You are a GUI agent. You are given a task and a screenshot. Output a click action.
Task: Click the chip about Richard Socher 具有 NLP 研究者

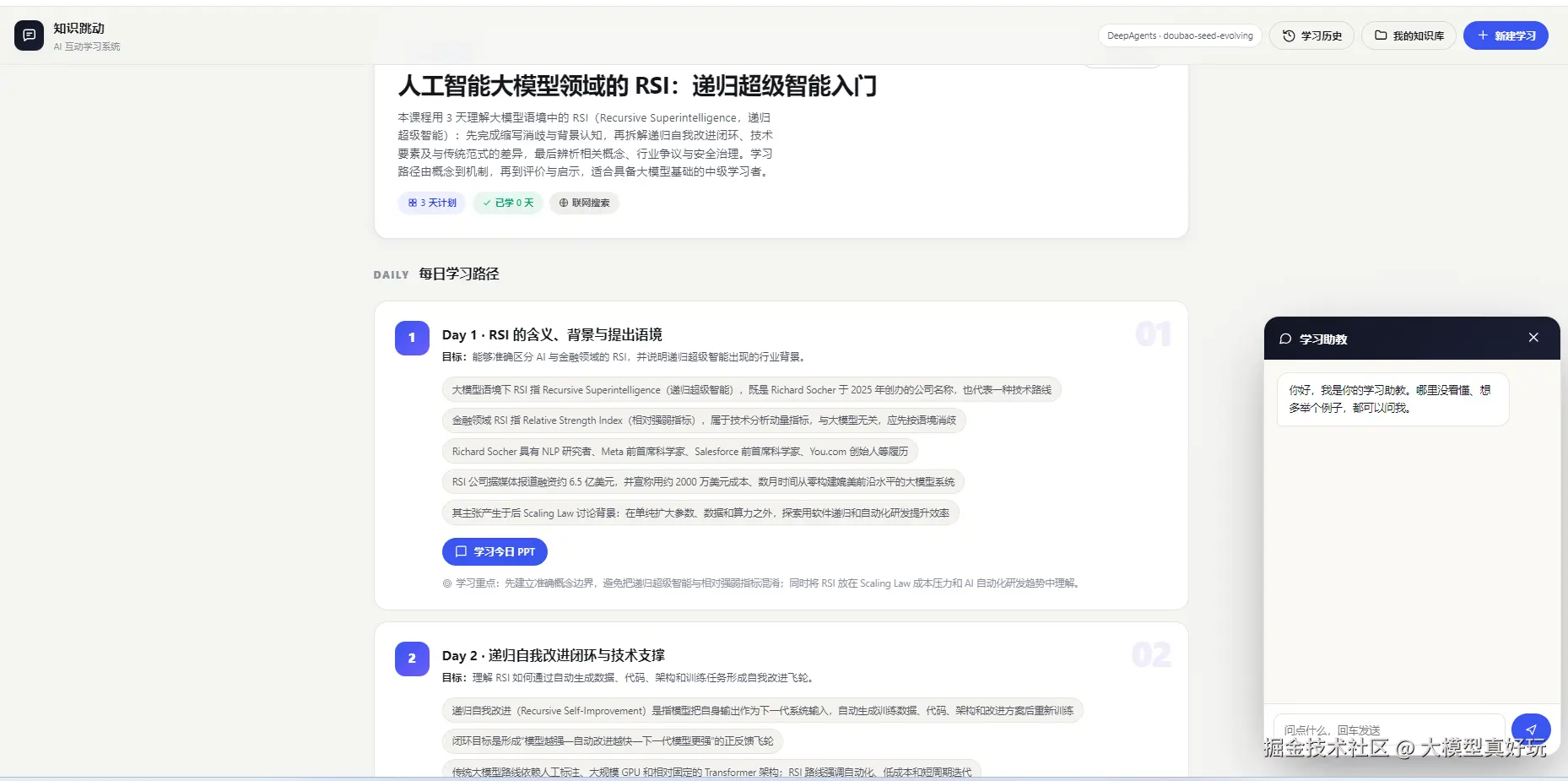point(680,452)
